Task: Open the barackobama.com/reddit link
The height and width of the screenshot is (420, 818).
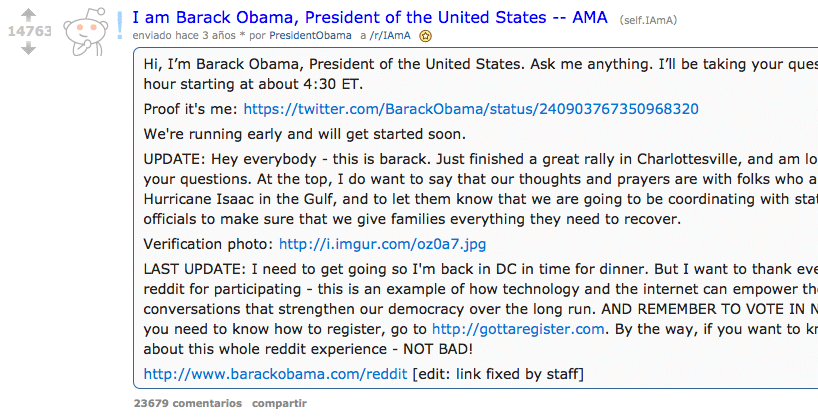Action: coord(275,374)
